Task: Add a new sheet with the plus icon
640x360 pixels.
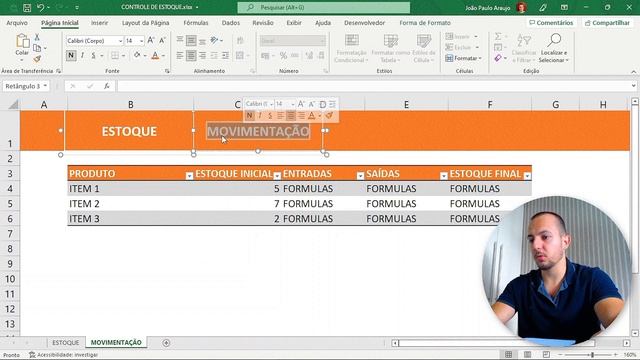Action: pyautogui.click(x=166, y=343)
